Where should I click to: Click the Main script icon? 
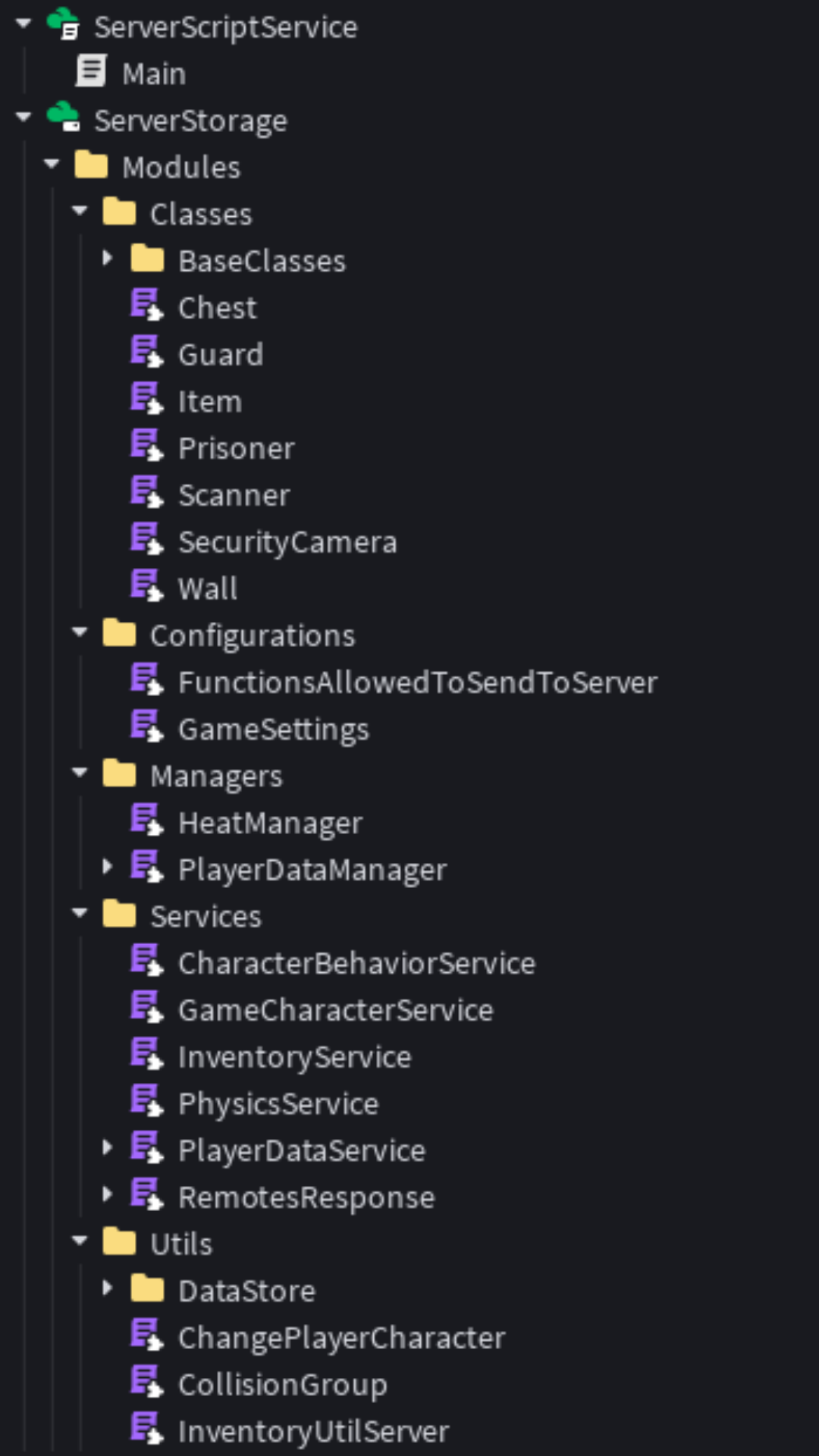91,72
